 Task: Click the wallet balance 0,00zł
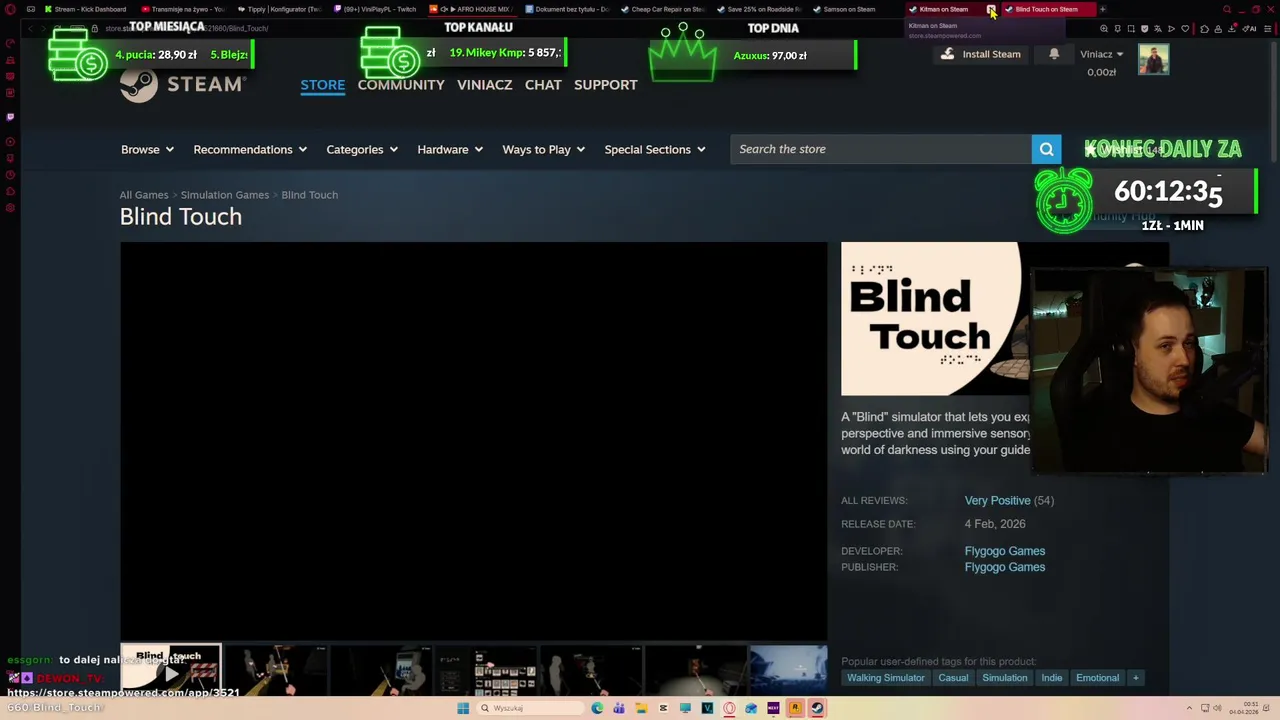1101,72
